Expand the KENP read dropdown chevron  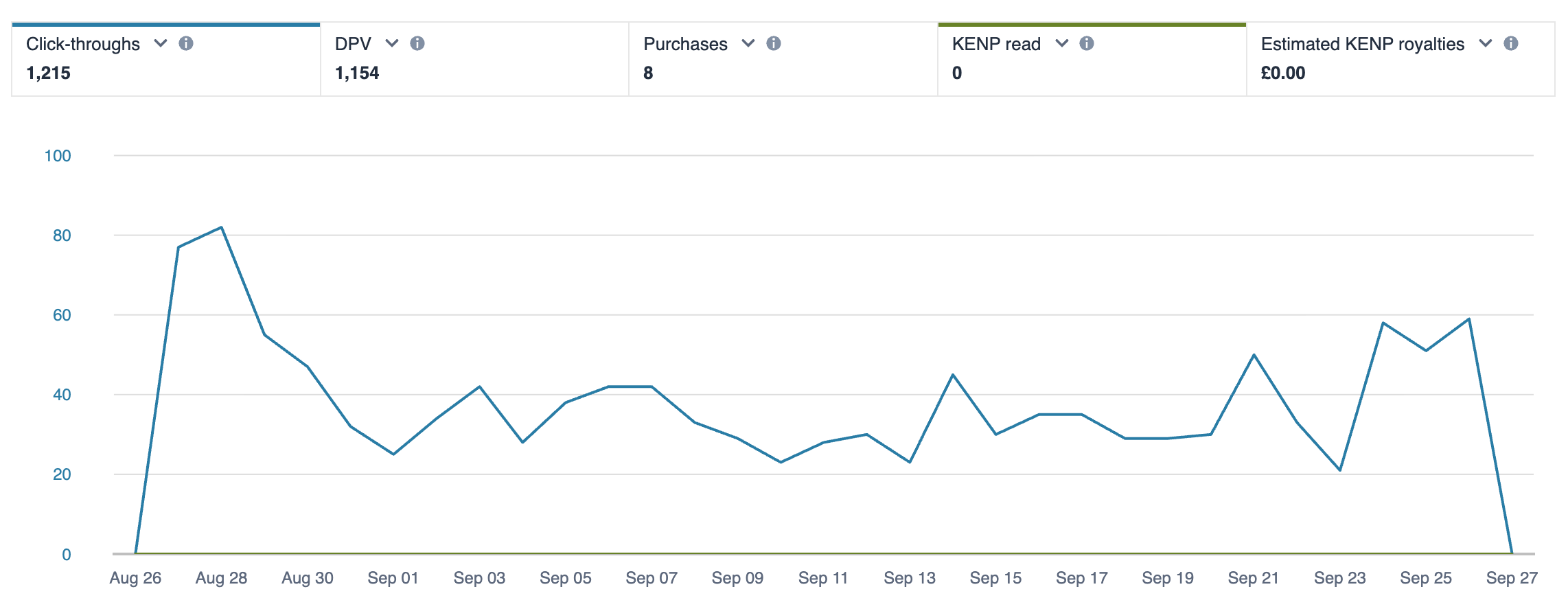[x=1062, y=43]
